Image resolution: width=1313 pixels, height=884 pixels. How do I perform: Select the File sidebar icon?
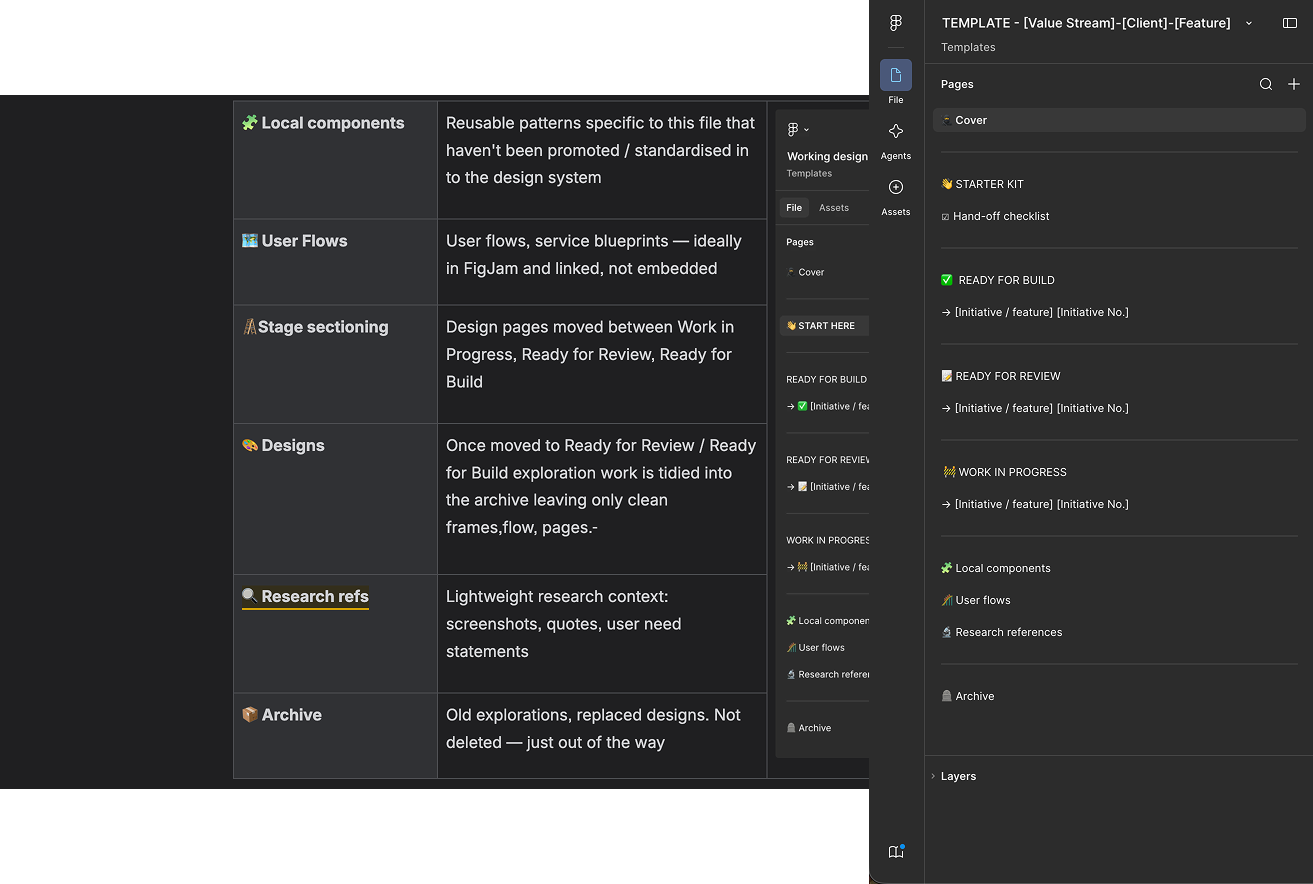tap(896, 75)
